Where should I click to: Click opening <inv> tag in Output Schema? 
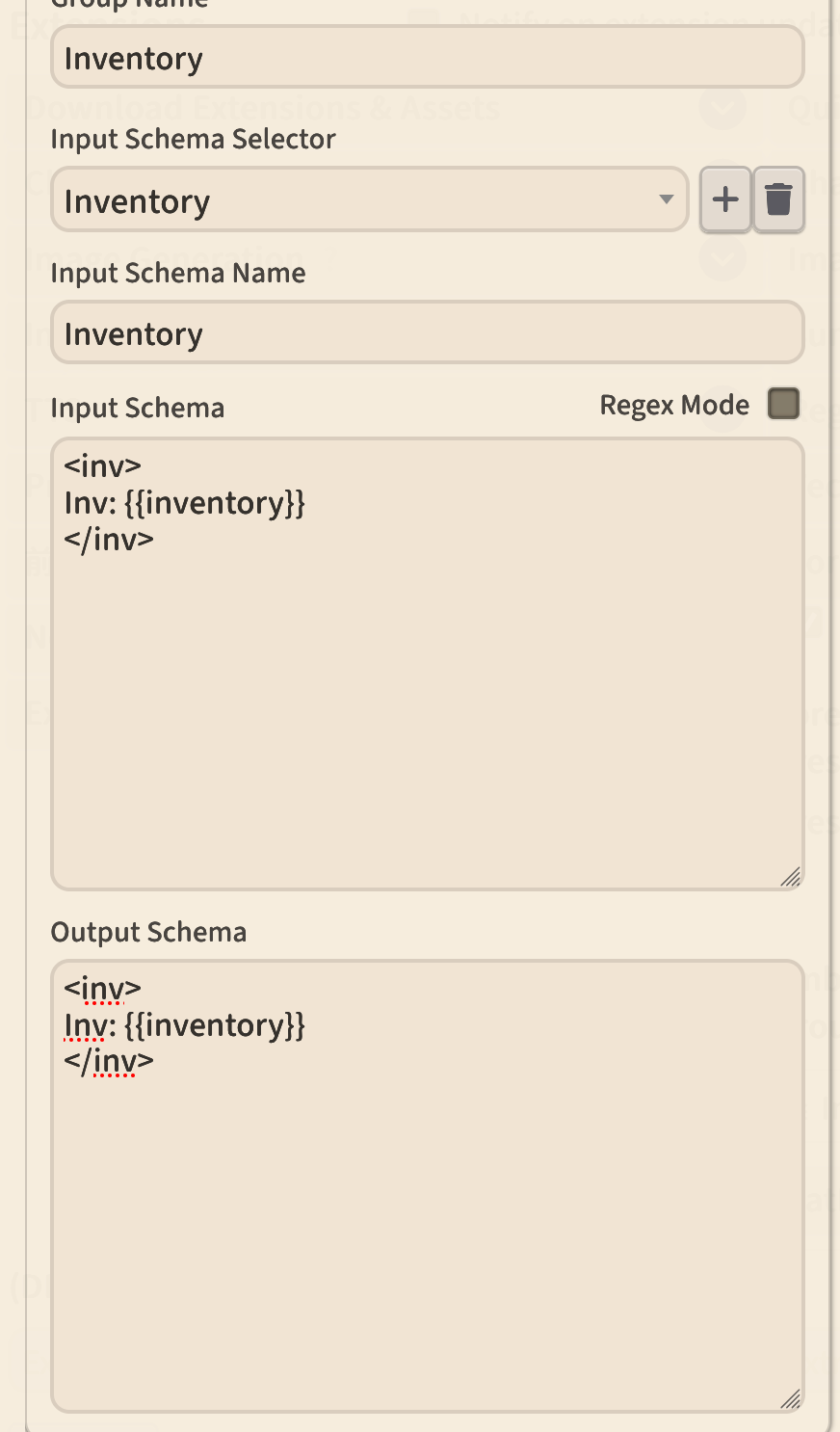coord(103,989)
